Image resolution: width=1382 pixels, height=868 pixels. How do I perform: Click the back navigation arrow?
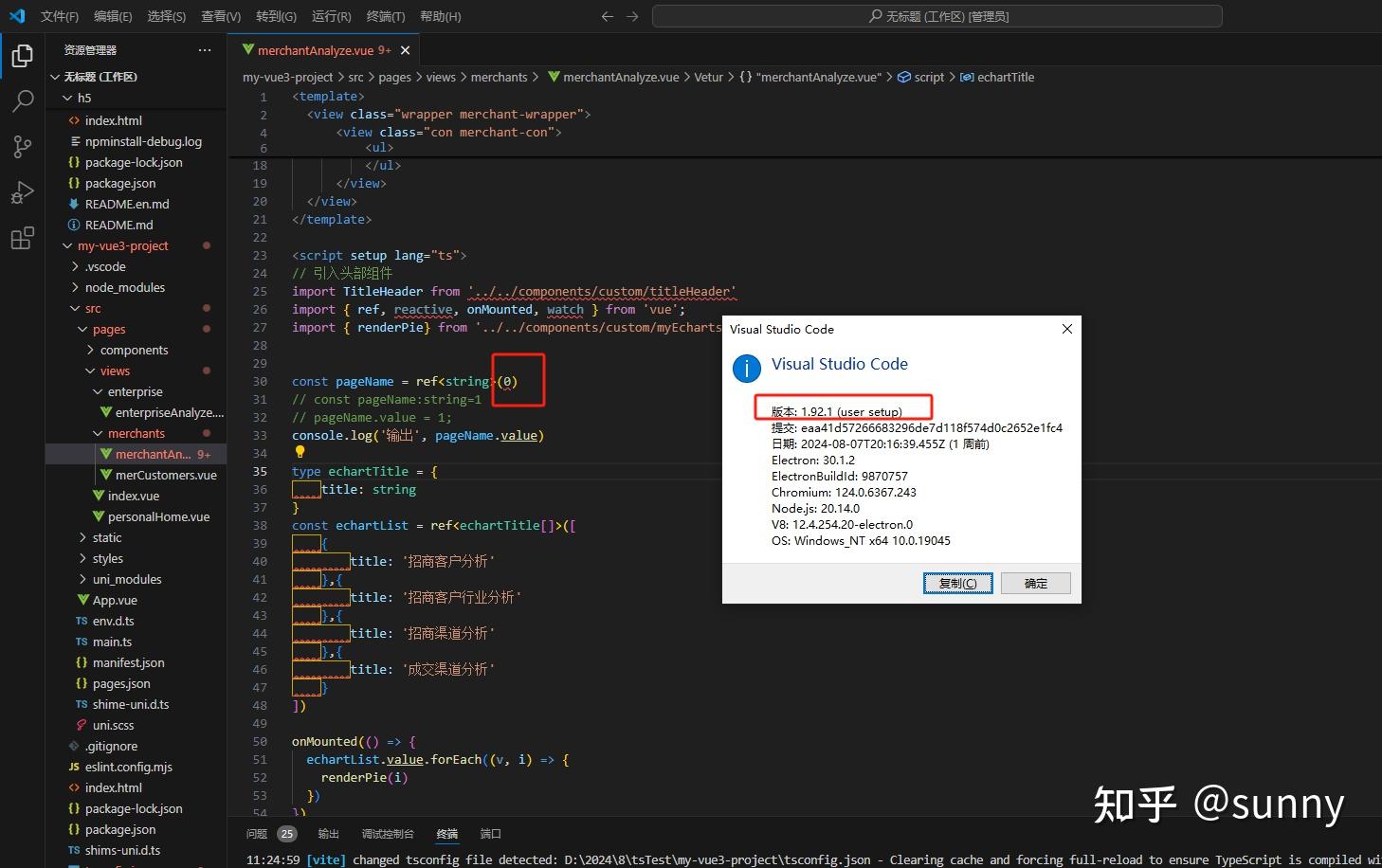(607, 16)
